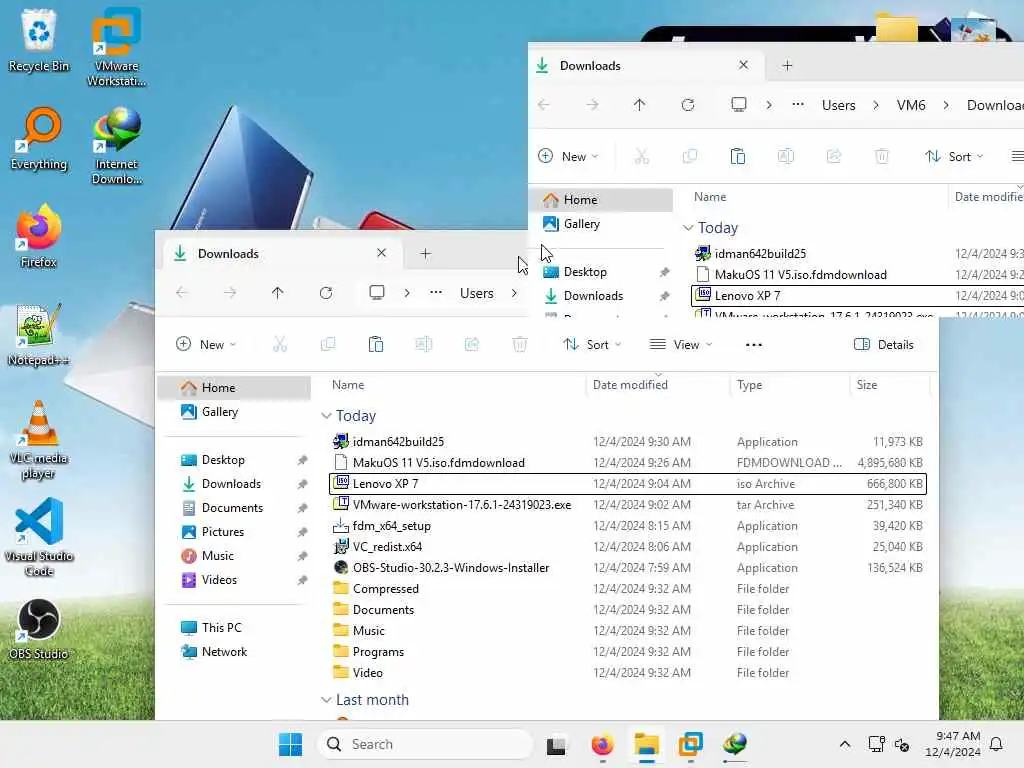Add a new tab in front window
Viewport: 1024px width, 768px height.
click(425, 253)
